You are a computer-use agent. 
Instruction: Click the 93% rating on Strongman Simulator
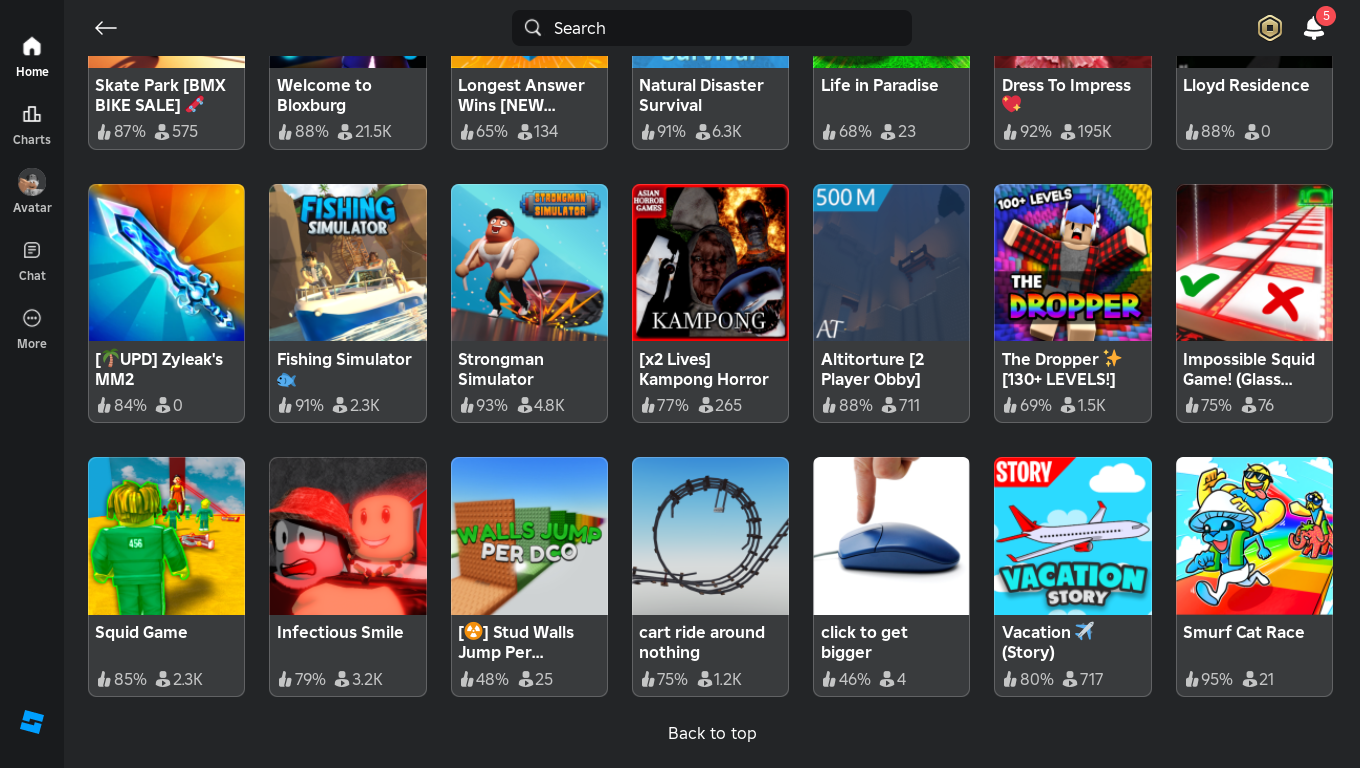pos(492,405)
